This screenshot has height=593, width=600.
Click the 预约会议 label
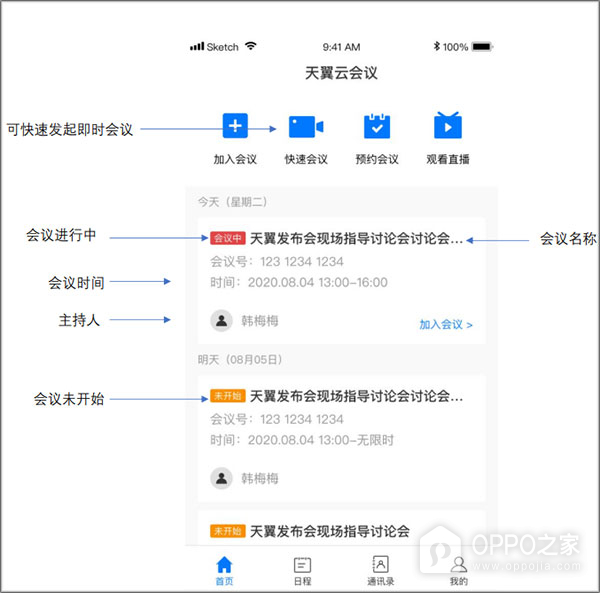click(377, 159)
